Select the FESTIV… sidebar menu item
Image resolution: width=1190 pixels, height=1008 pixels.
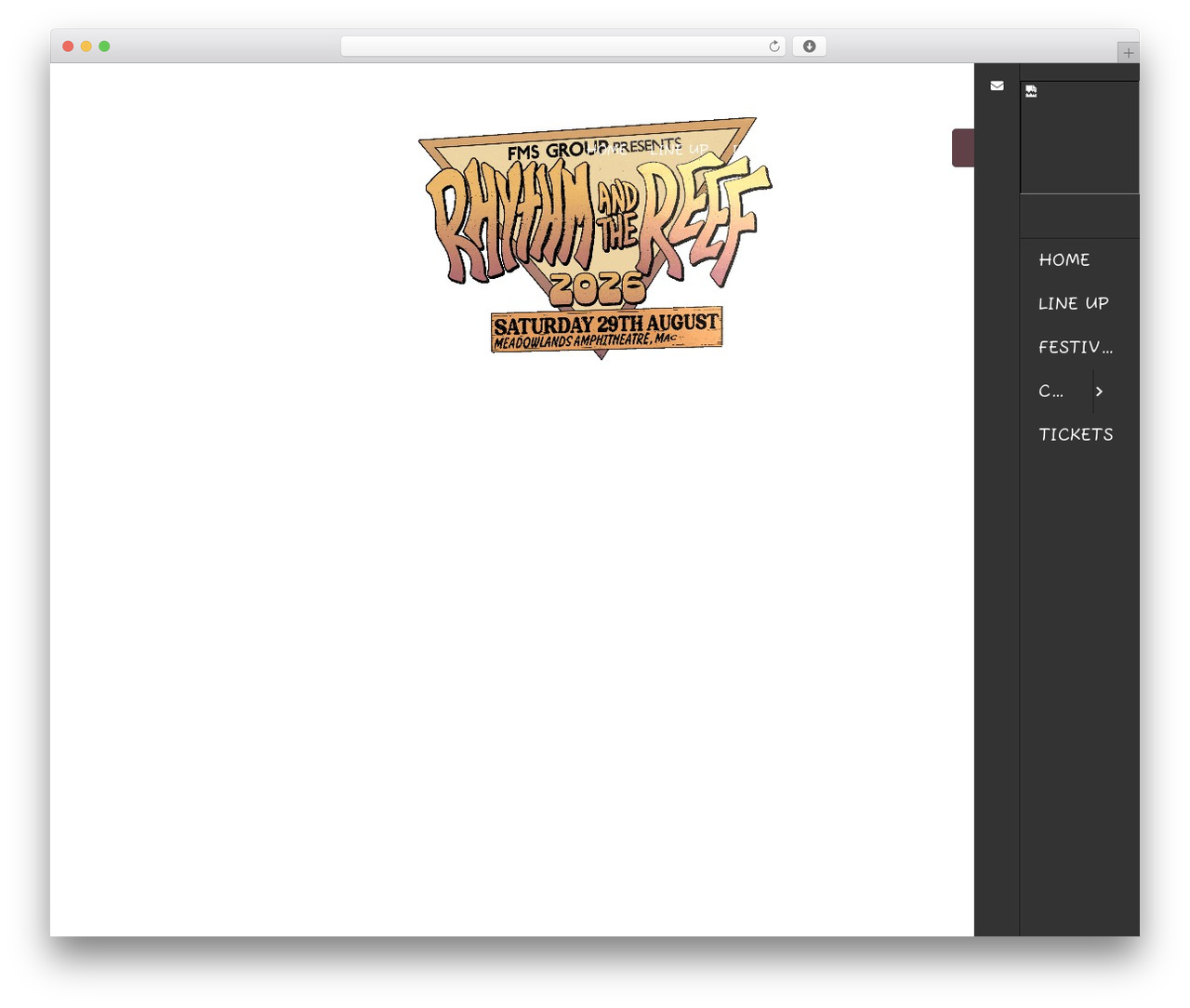pos(1076,347)
